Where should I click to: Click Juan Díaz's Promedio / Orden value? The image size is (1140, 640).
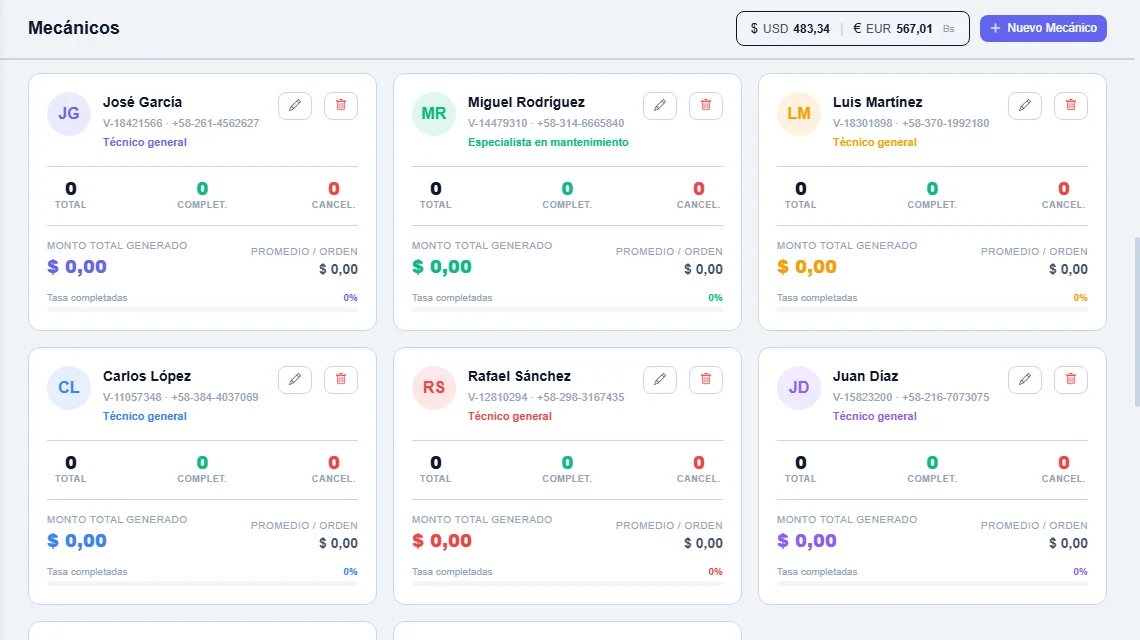1068,543
